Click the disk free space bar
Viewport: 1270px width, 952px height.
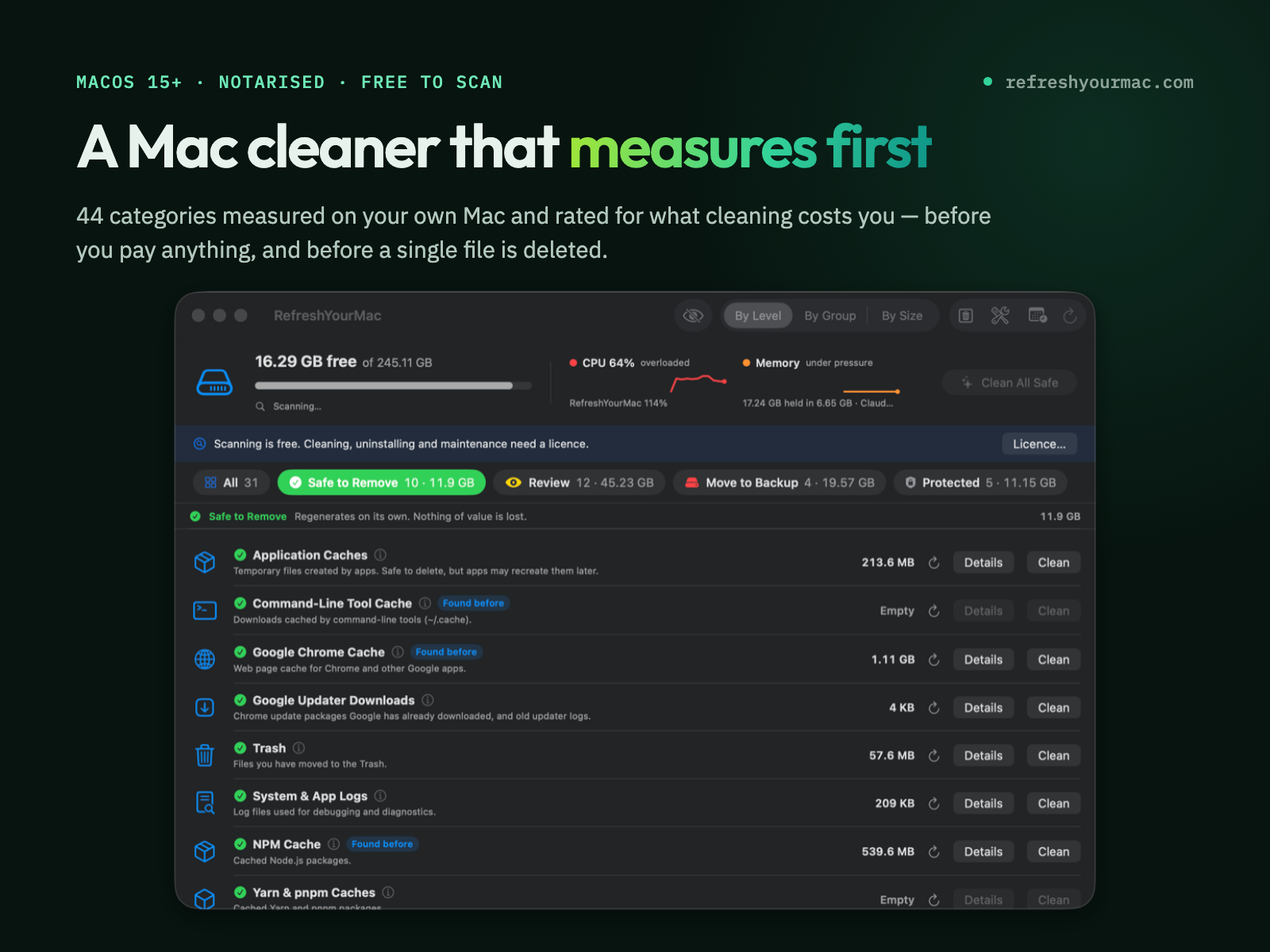point(393,386)
